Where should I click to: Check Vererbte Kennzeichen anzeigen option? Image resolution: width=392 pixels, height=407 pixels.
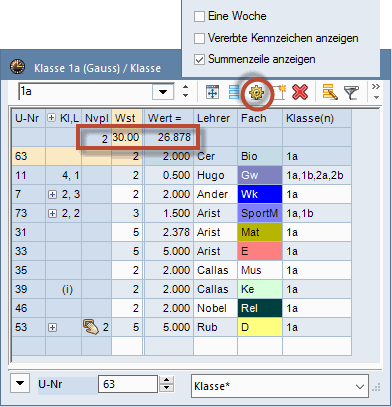pyautogui.click(x=199, y=38)
